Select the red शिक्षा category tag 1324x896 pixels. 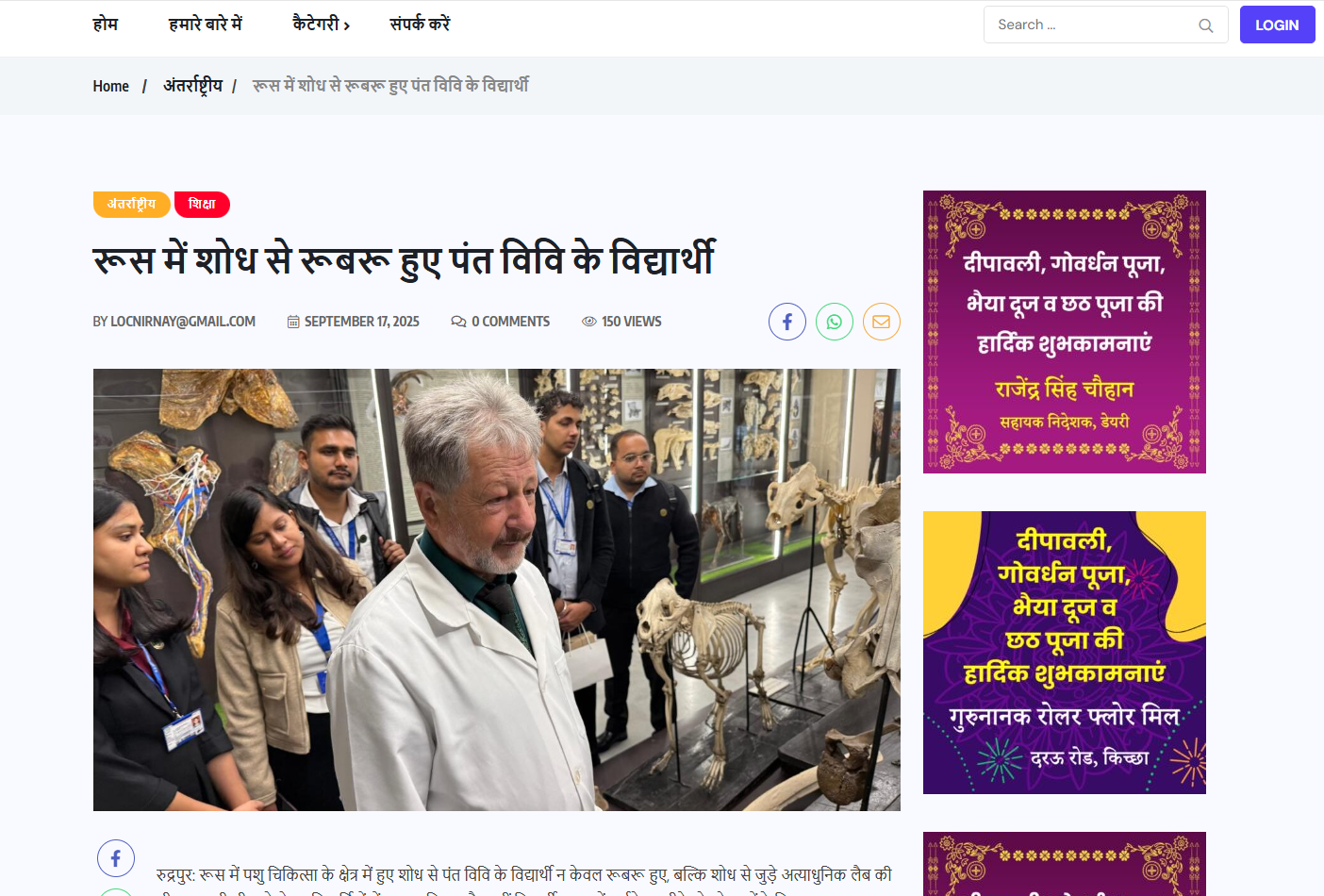[202, 204]
